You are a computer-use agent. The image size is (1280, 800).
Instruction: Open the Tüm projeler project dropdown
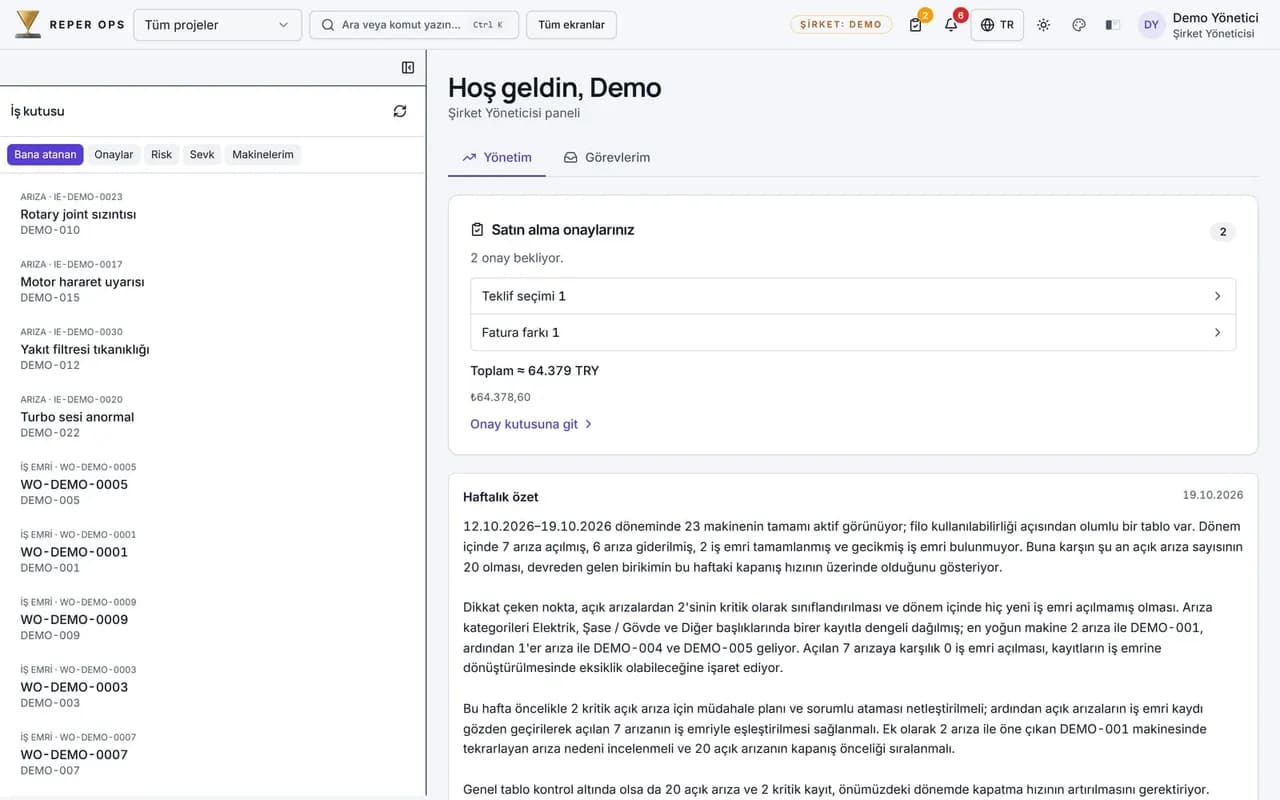coord(217,25)
